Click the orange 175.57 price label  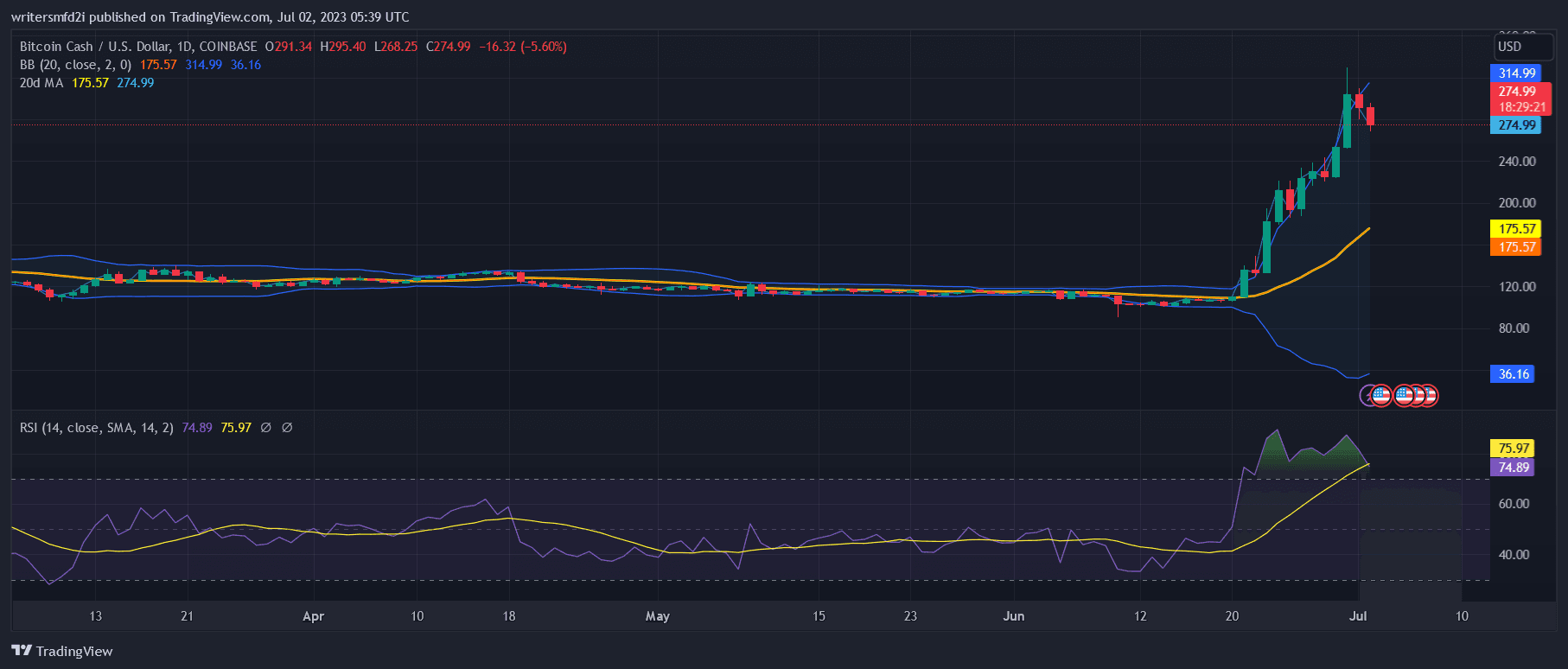click(1516, 247)
